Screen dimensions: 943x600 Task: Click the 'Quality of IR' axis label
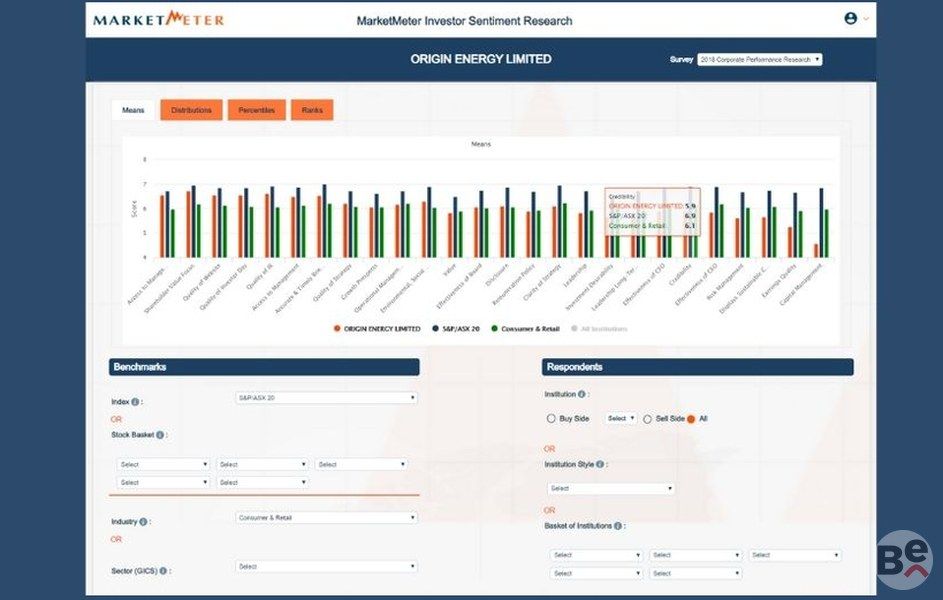[x=260, y=277]
